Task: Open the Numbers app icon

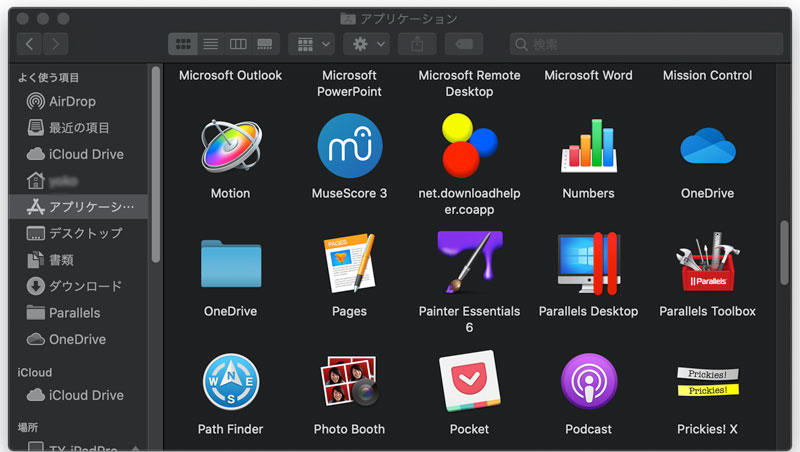Action: coord(588,146)
